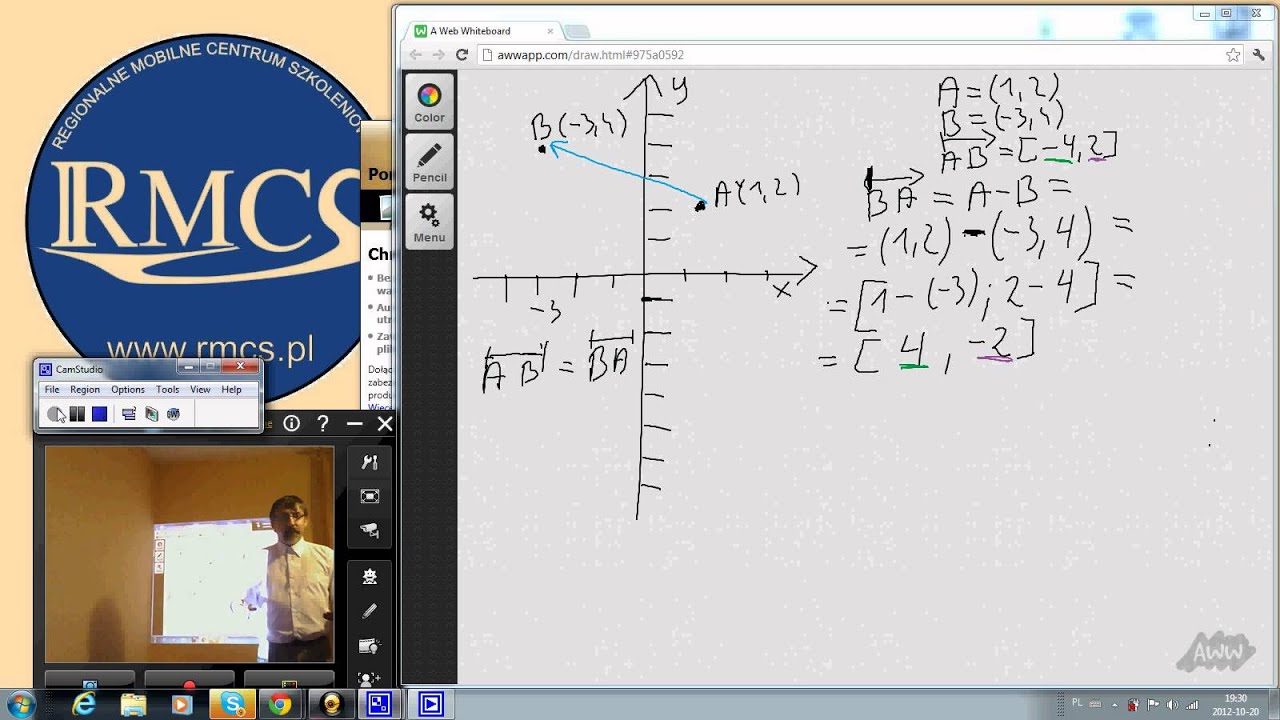The width and height of the screenshot is (1280, 720).
Task: Click the taskbar clock showing 19:30
Action: [1235, 704]
